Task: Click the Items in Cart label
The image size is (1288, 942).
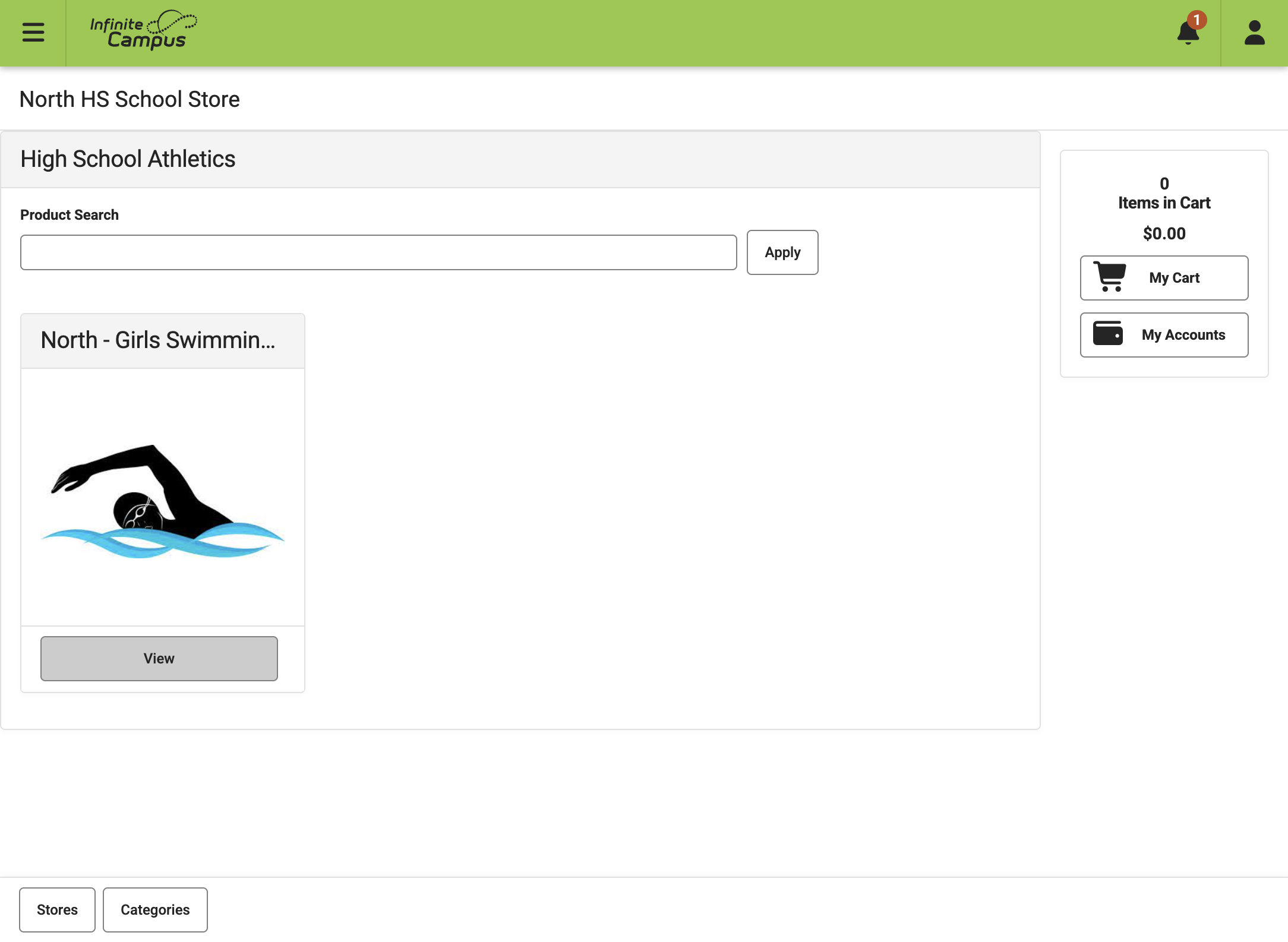Action: (x=1164, y=203)
